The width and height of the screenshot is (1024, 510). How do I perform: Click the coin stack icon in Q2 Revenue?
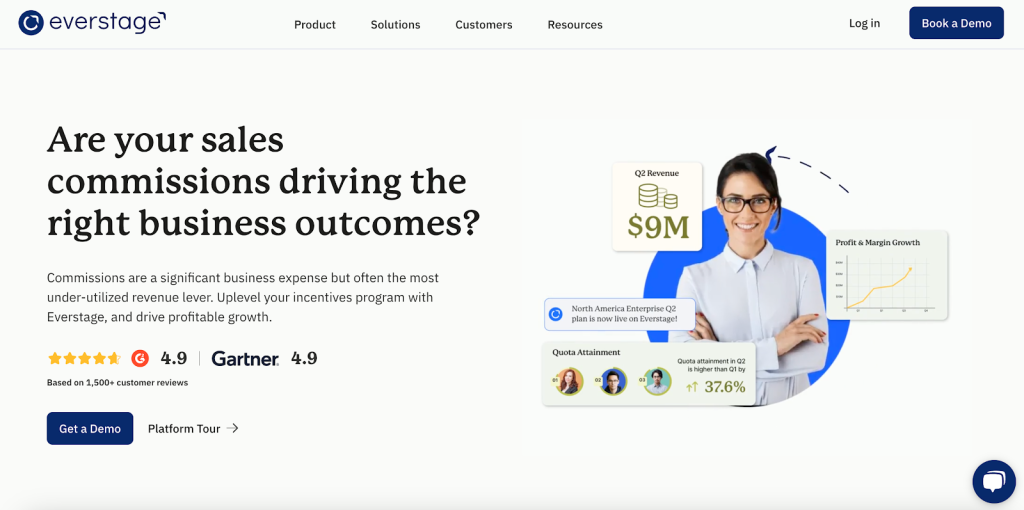(x=657, y=195)
